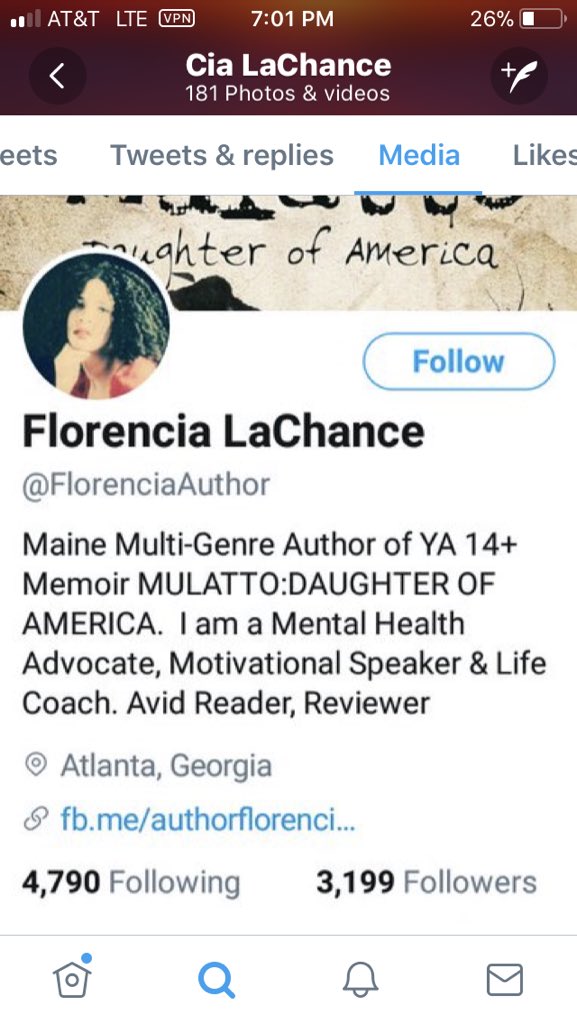This screenshot has height=1024, width=577.
Task: Open the Messages envelope icon
Action: coord(505,980)
